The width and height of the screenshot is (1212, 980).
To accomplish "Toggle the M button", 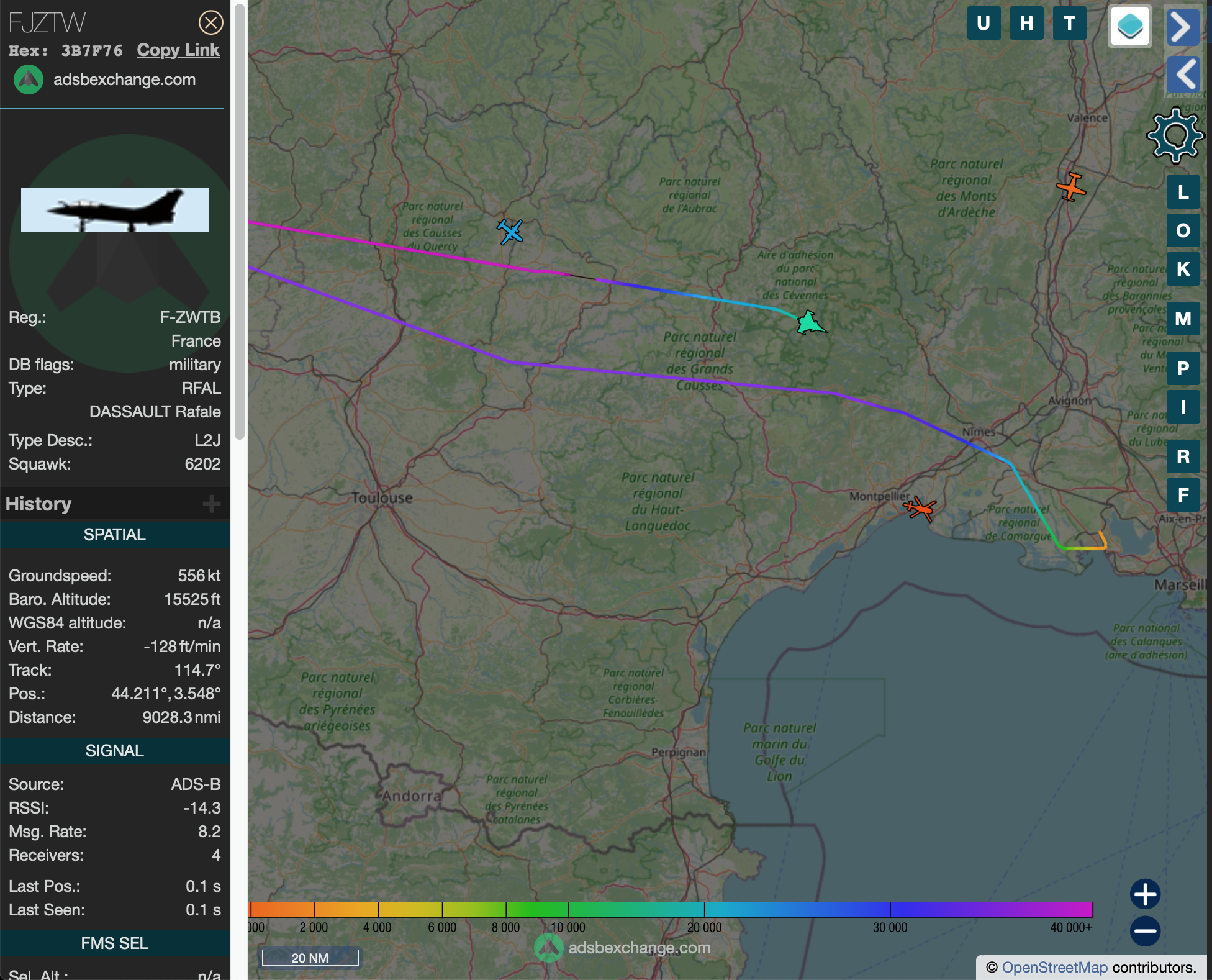I will [1183, 319].
